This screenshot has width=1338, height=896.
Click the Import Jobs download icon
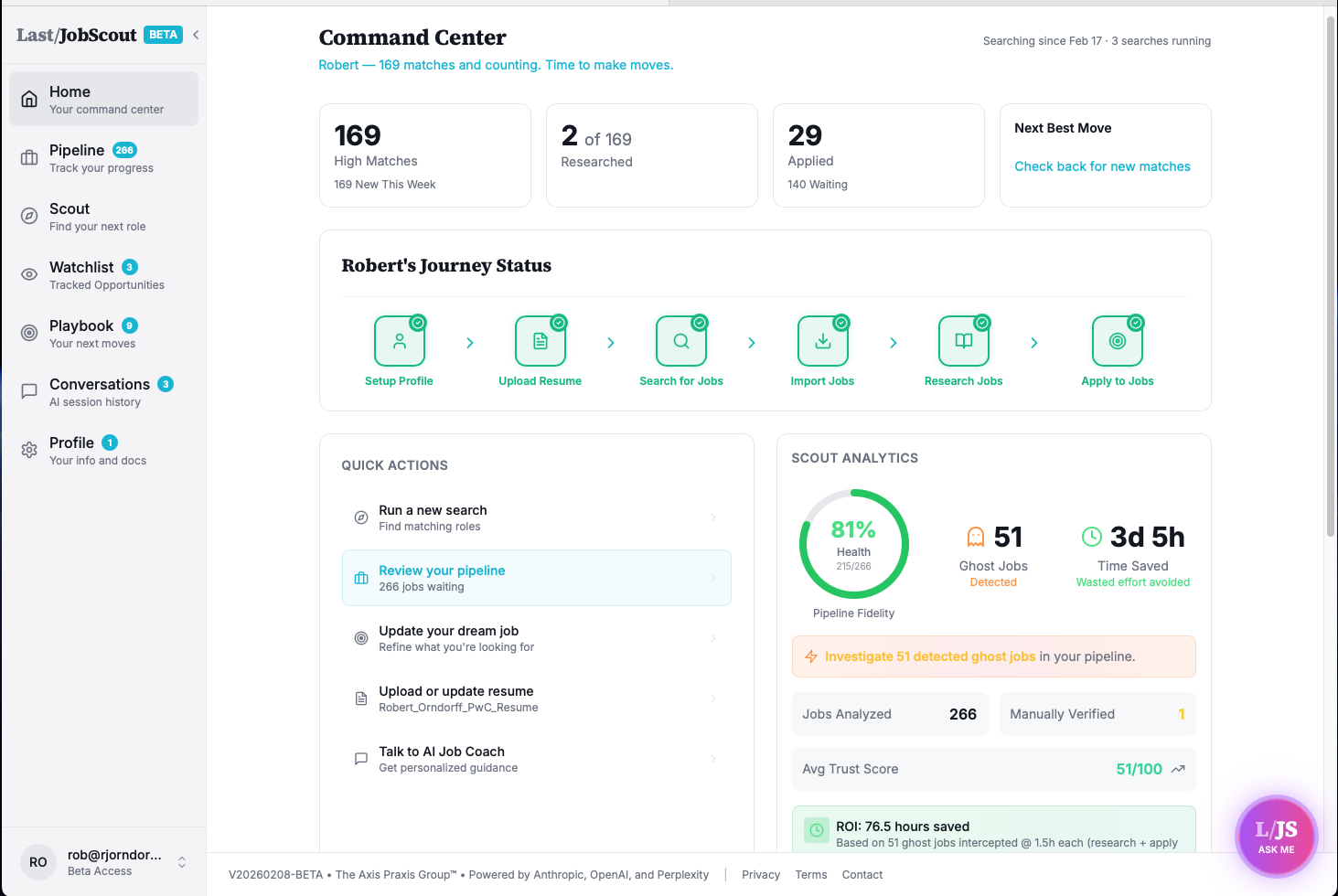[823, 340]
